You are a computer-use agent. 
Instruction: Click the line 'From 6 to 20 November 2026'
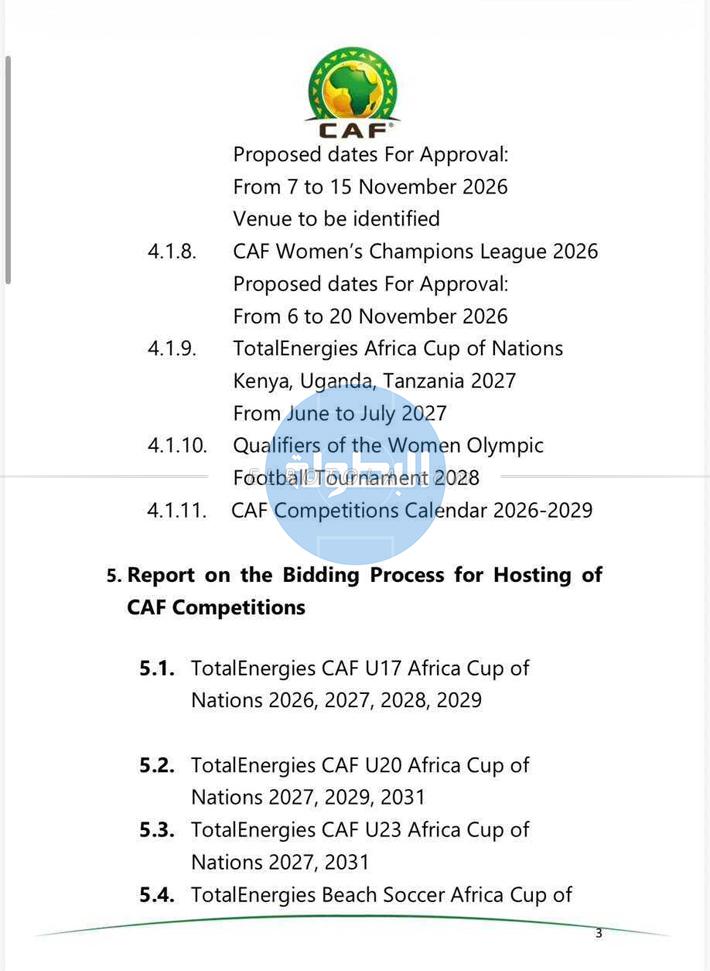(x=370, y=316)
